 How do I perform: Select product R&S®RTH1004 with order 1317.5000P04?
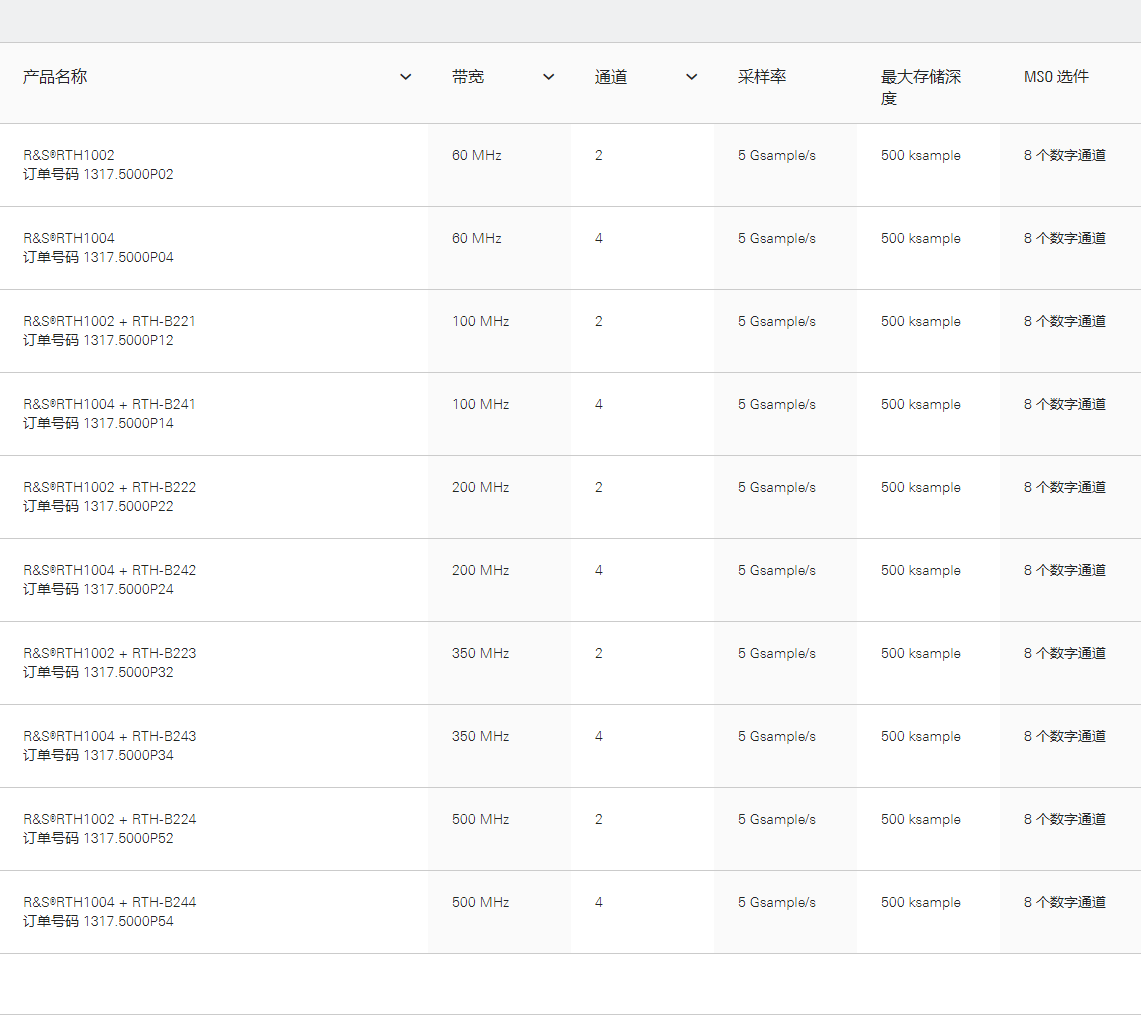(98, 247)
